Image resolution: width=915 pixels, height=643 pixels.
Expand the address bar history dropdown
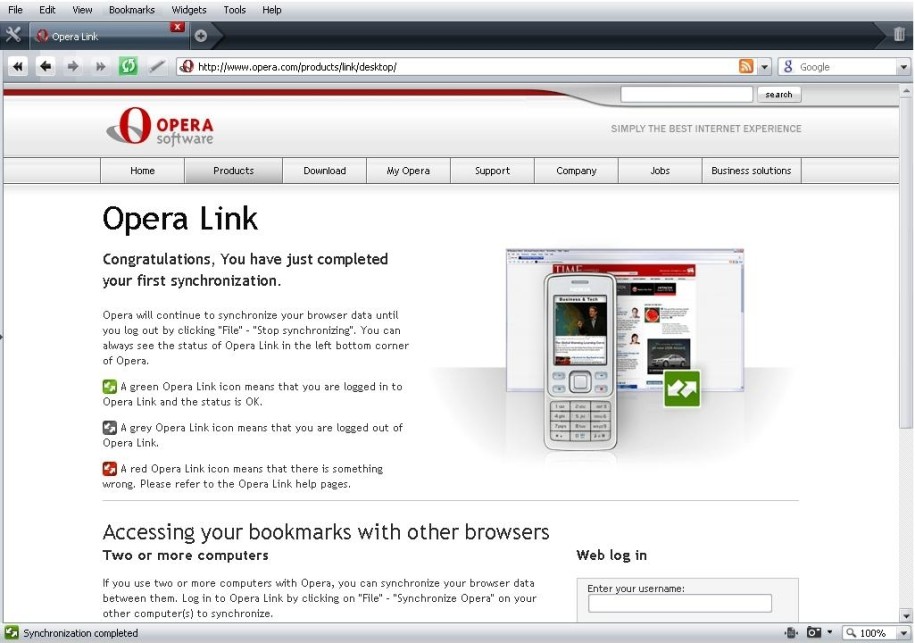(x=765, y=67)
